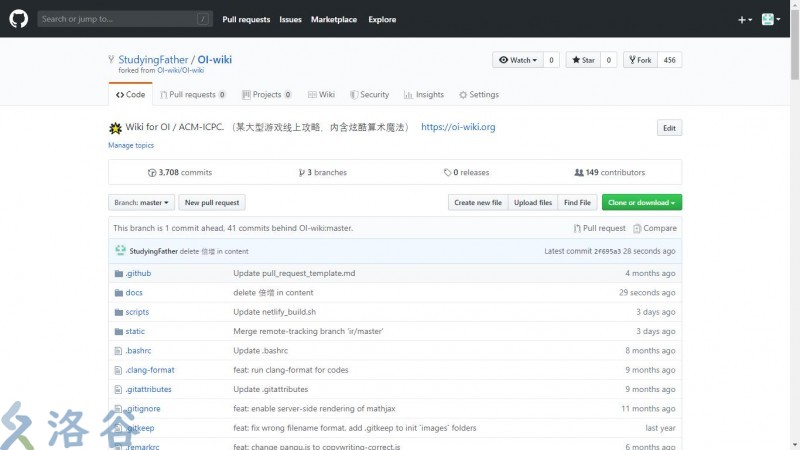Open the user avatar menu
Viewport: 800px width, 450px height.
[770, 19]
